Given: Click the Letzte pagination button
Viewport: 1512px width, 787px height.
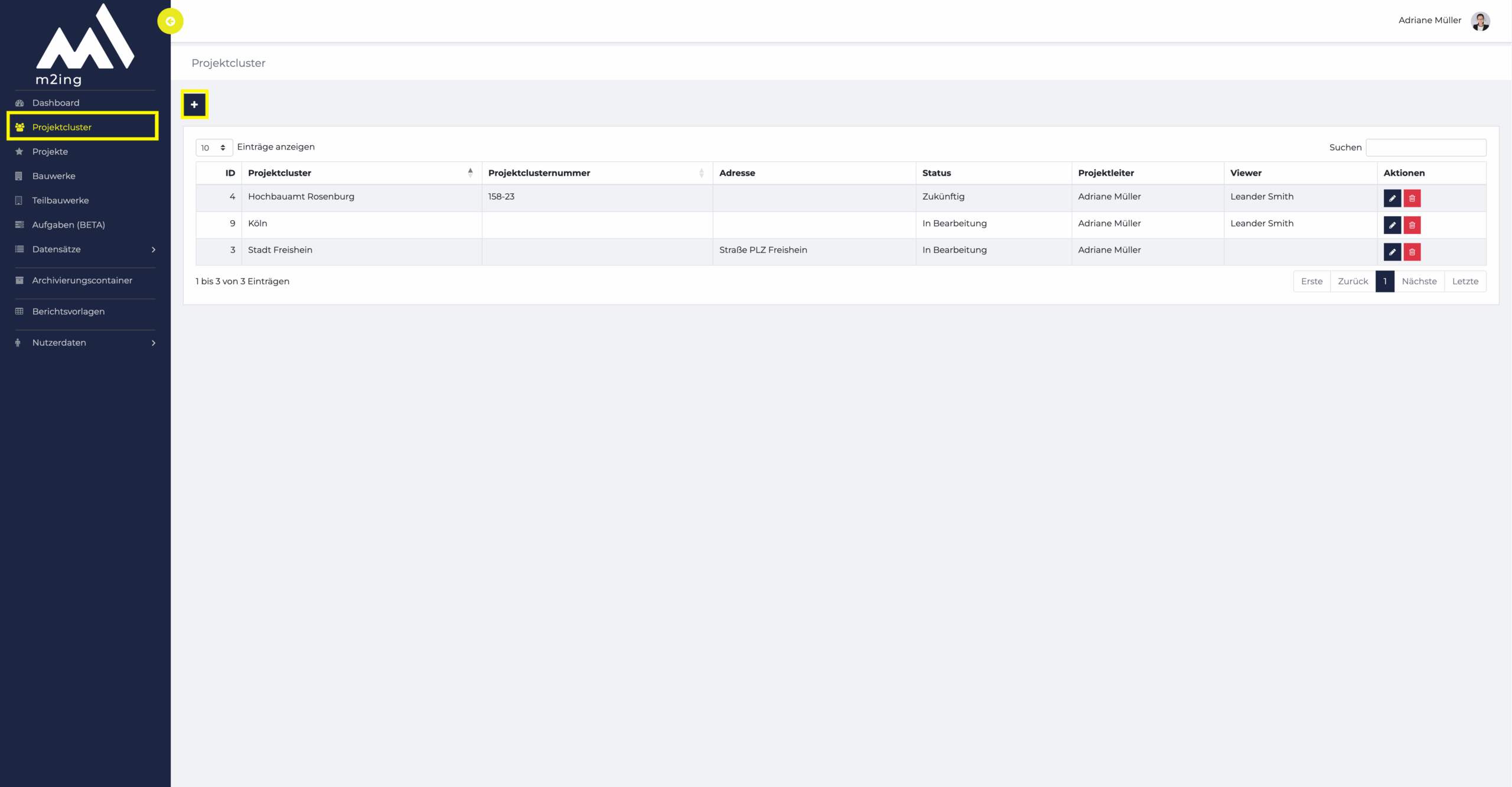Looking at the screenshot, I should point(1465,281).
